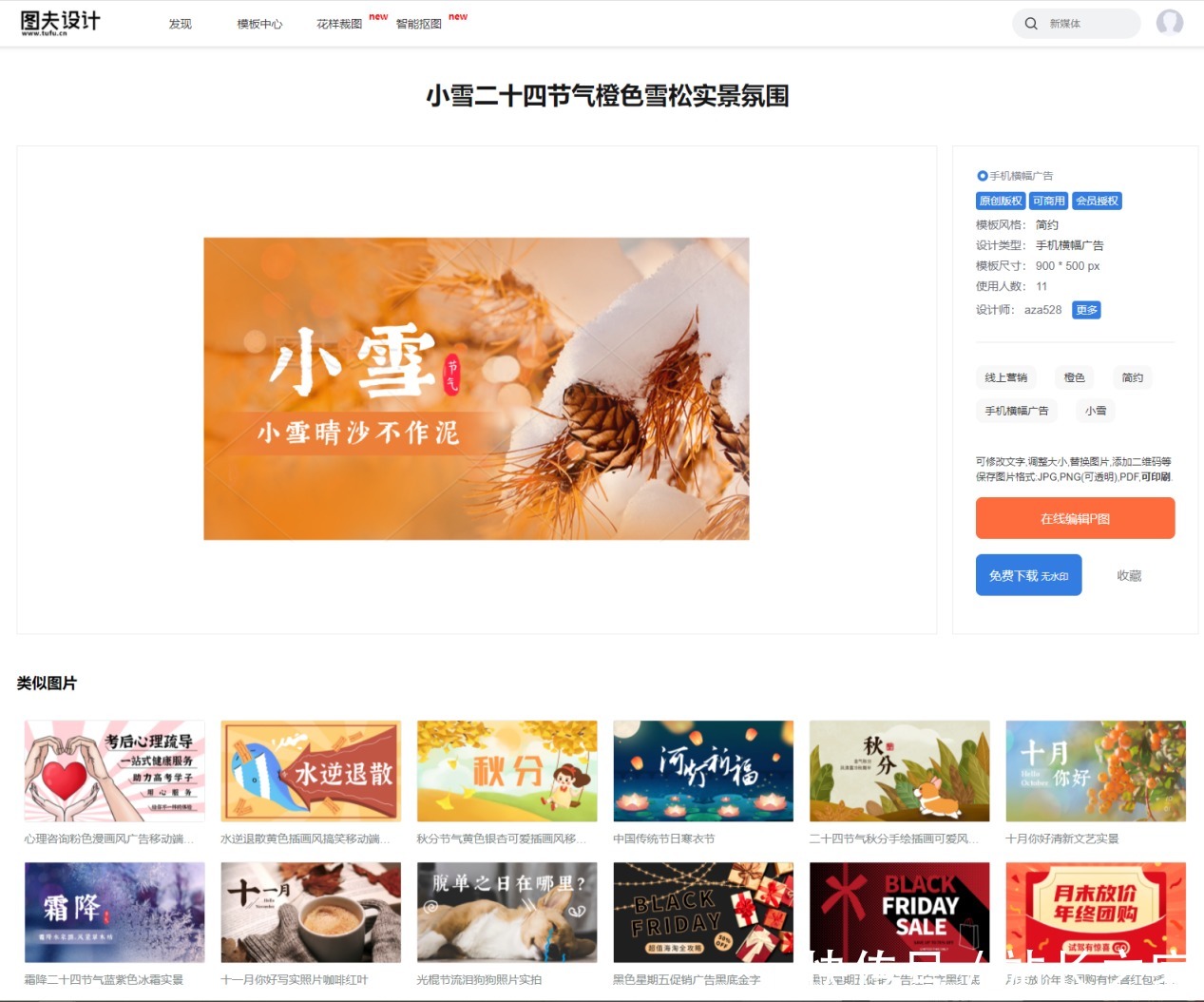Click the blue 免费下载 无水印 button
This screenshot has width=1204, height=1002.
[x=1027, y=574]
